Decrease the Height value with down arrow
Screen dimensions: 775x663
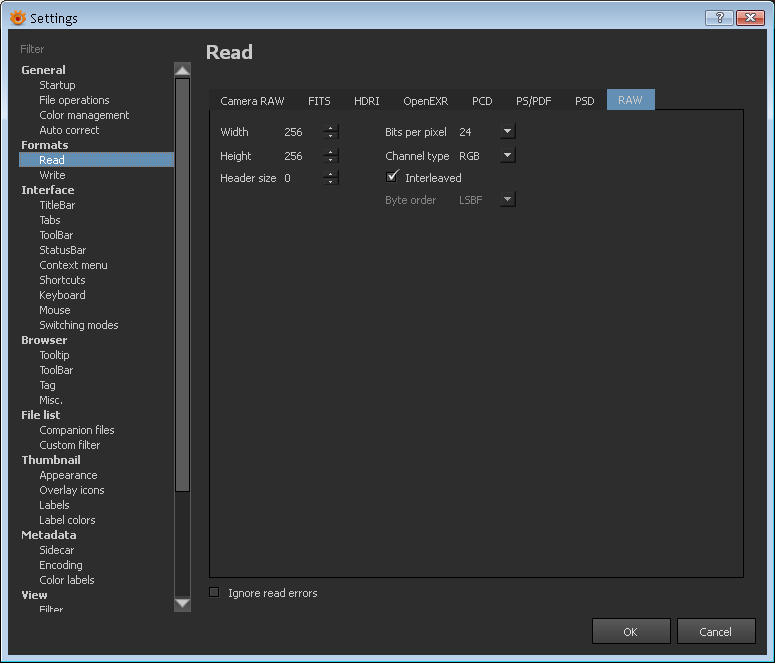(x=331, y=160)
